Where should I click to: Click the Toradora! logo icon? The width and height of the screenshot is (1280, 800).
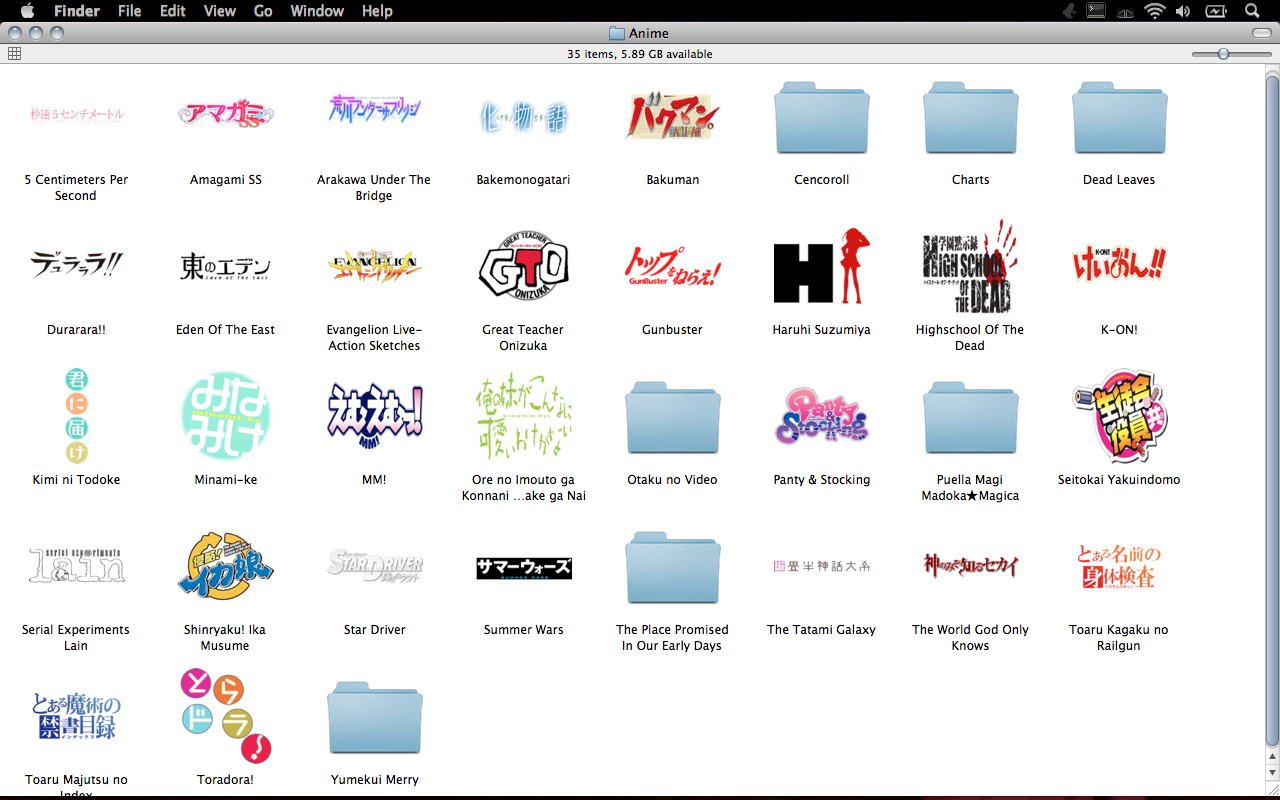(226, 716)
